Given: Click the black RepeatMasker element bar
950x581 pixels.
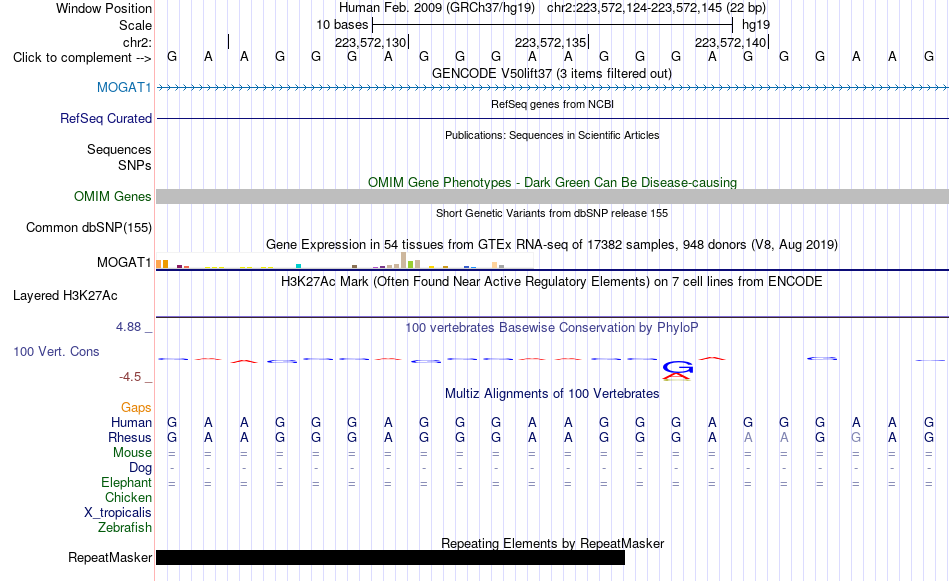Looking at the screenshot, I should pyautogui.click(x=390, y=557).
